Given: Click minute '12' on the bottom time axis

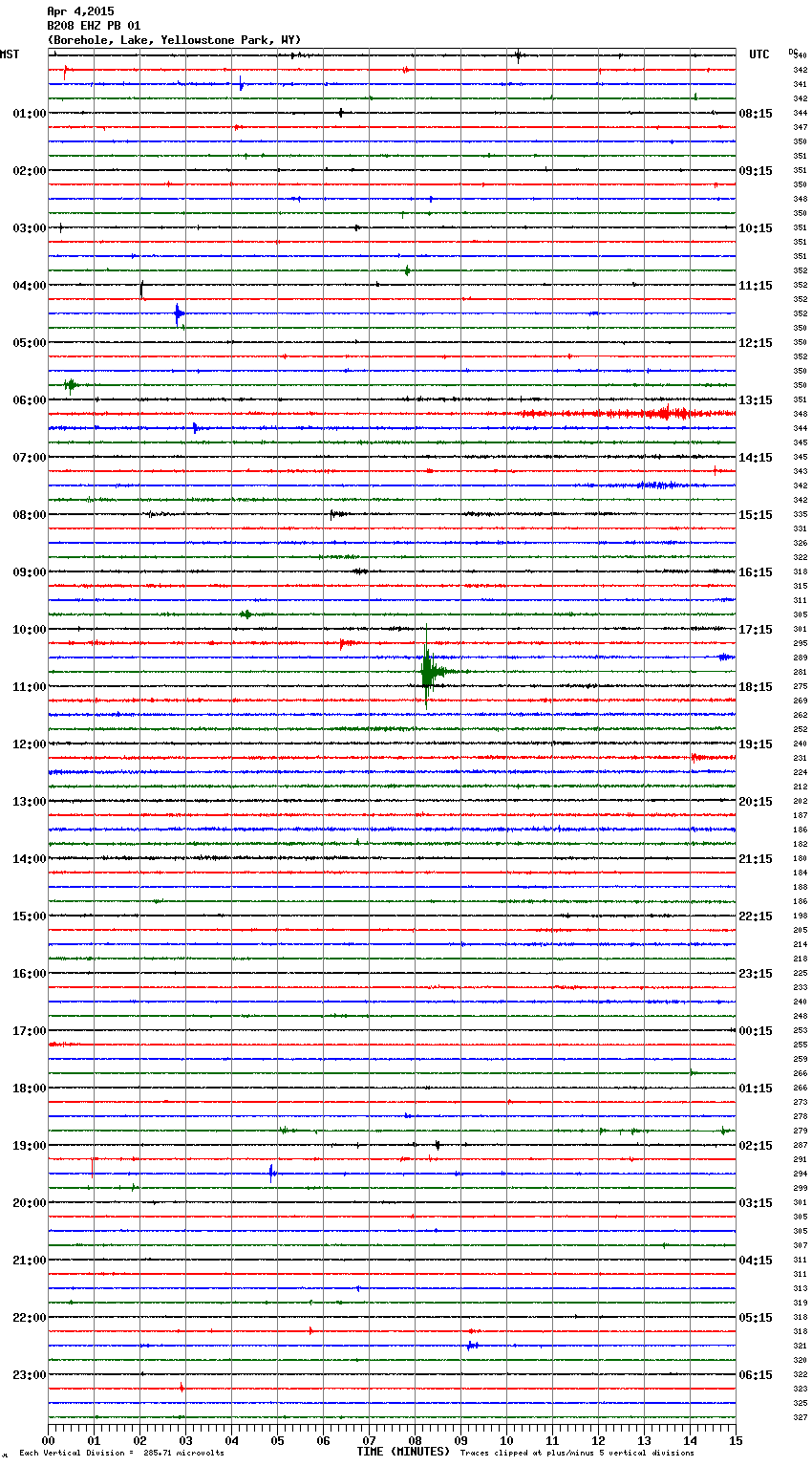Looking at the screenshot, I should pyautogui.click(x=598, y=1439).
